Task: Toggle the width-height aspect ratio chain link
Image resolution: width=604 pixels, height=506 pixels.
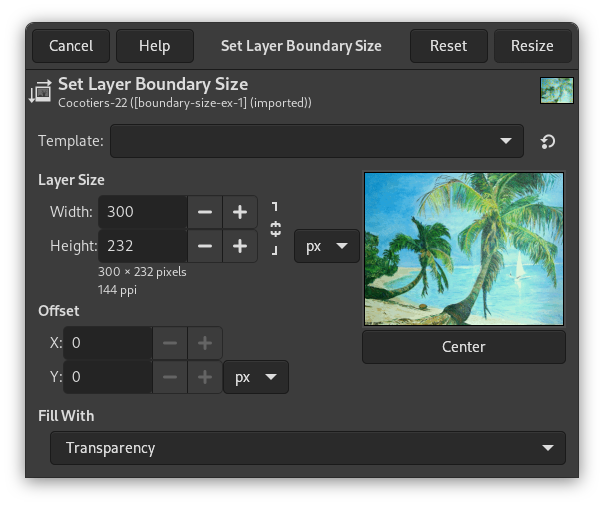Action: (x=276, y=229)
